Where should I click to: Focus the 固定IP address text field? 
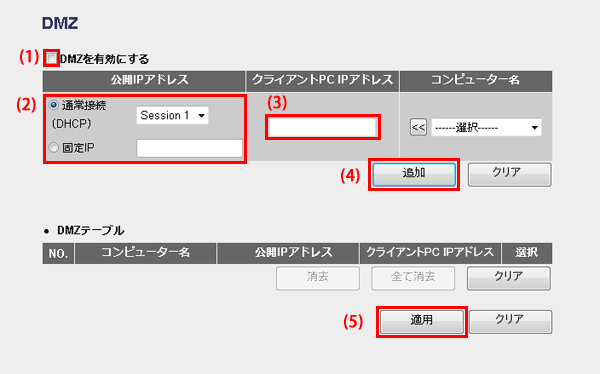pos(189,148)
